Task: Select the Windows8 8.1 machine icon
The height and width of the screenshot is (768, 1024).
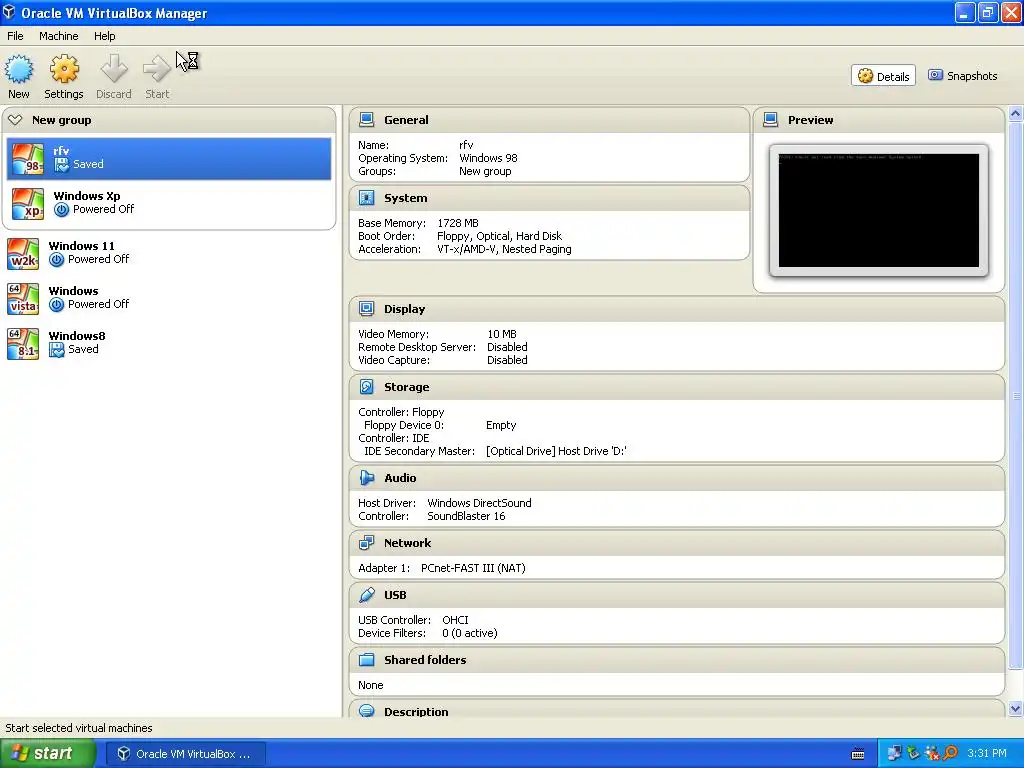Action: (23, 344)
